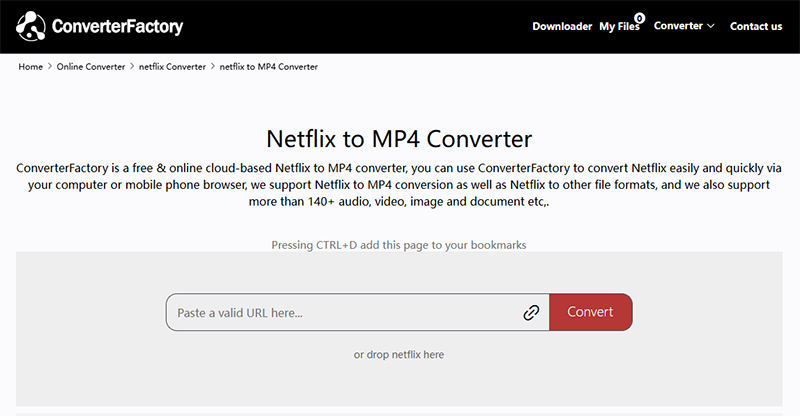The width and height of the screenshot is (800, 416).
Task: Open the Downloader menu item
Action: 562,27
